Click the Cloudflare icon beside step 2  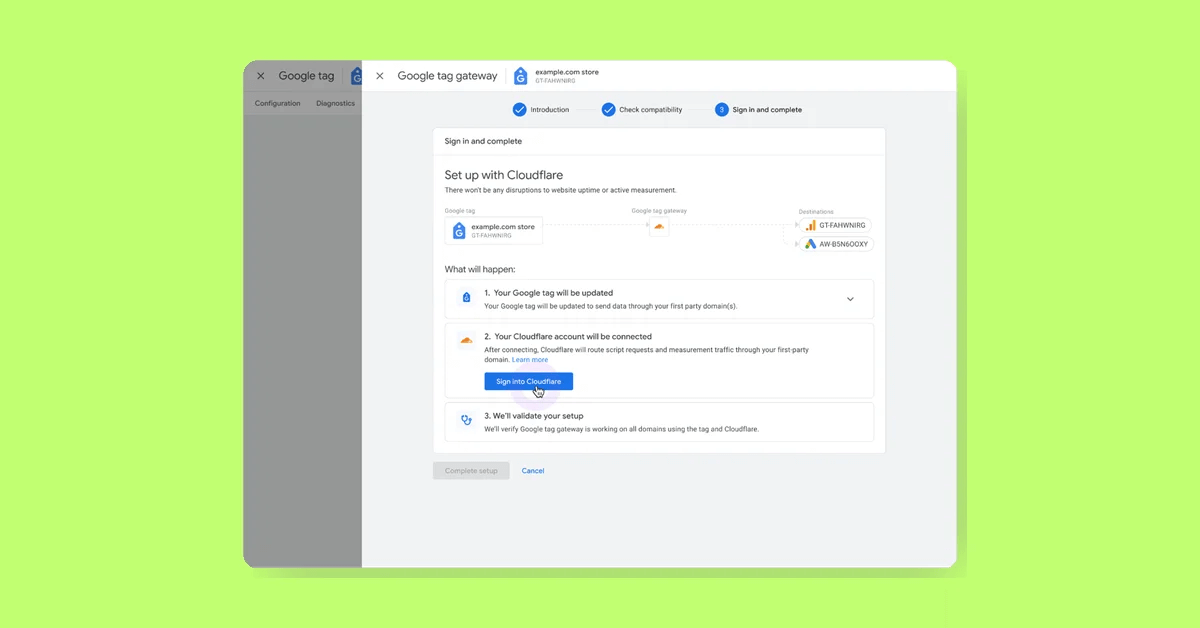pyautogui.click(x=465, y=341)
